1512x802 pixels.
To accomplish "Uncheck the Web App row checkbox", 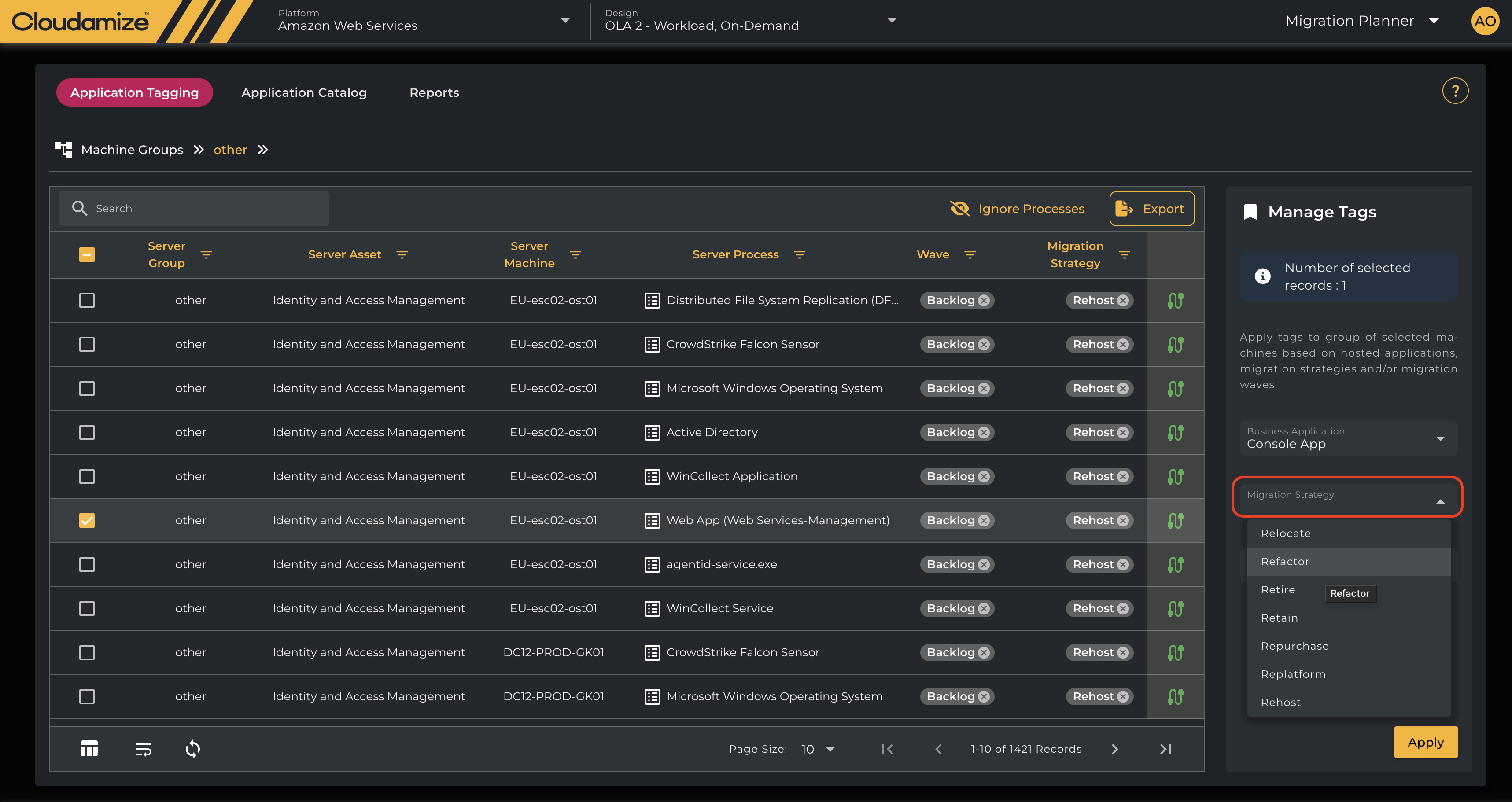I will (x=87, y=520).
